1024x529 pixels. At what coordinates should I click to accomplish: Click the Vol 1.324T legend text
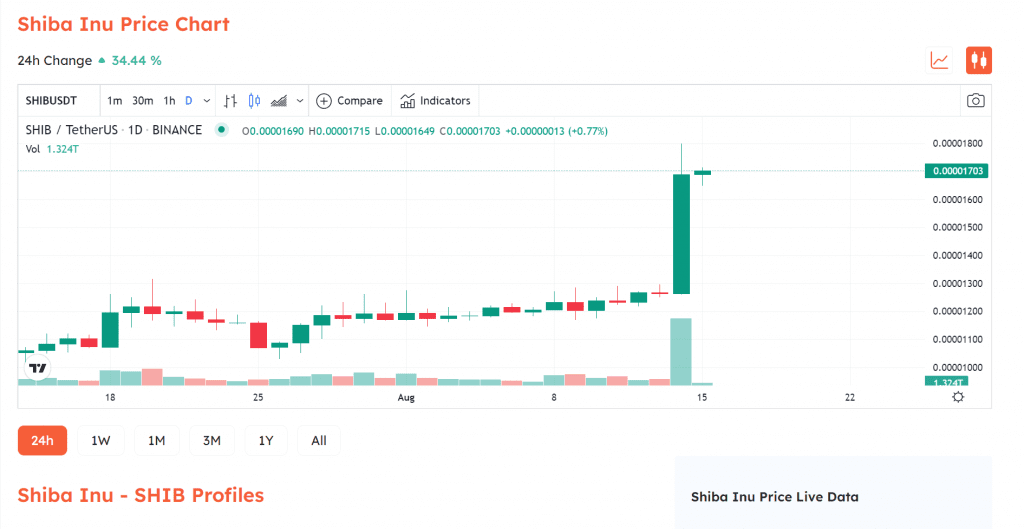pyautogui.click(x=52, y=149)
